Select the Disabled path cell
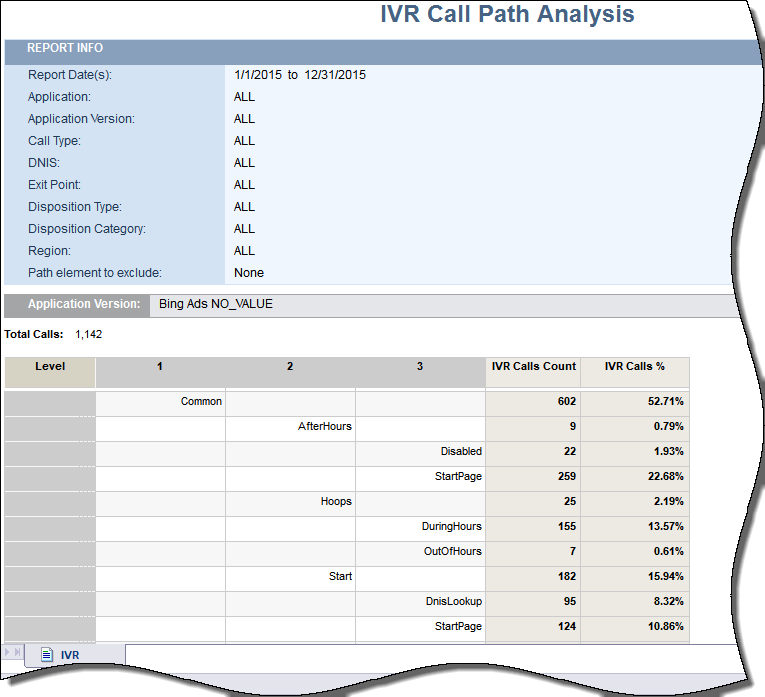 [x=460, y=452]
